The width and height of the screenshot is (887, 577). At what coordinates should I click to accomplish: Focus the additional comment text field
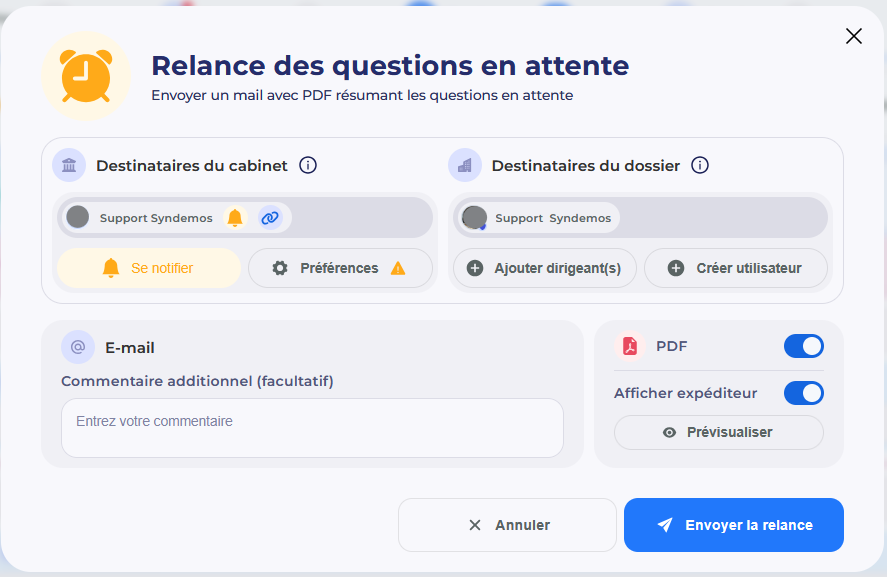pyautogui.click(x=312, y=428)
